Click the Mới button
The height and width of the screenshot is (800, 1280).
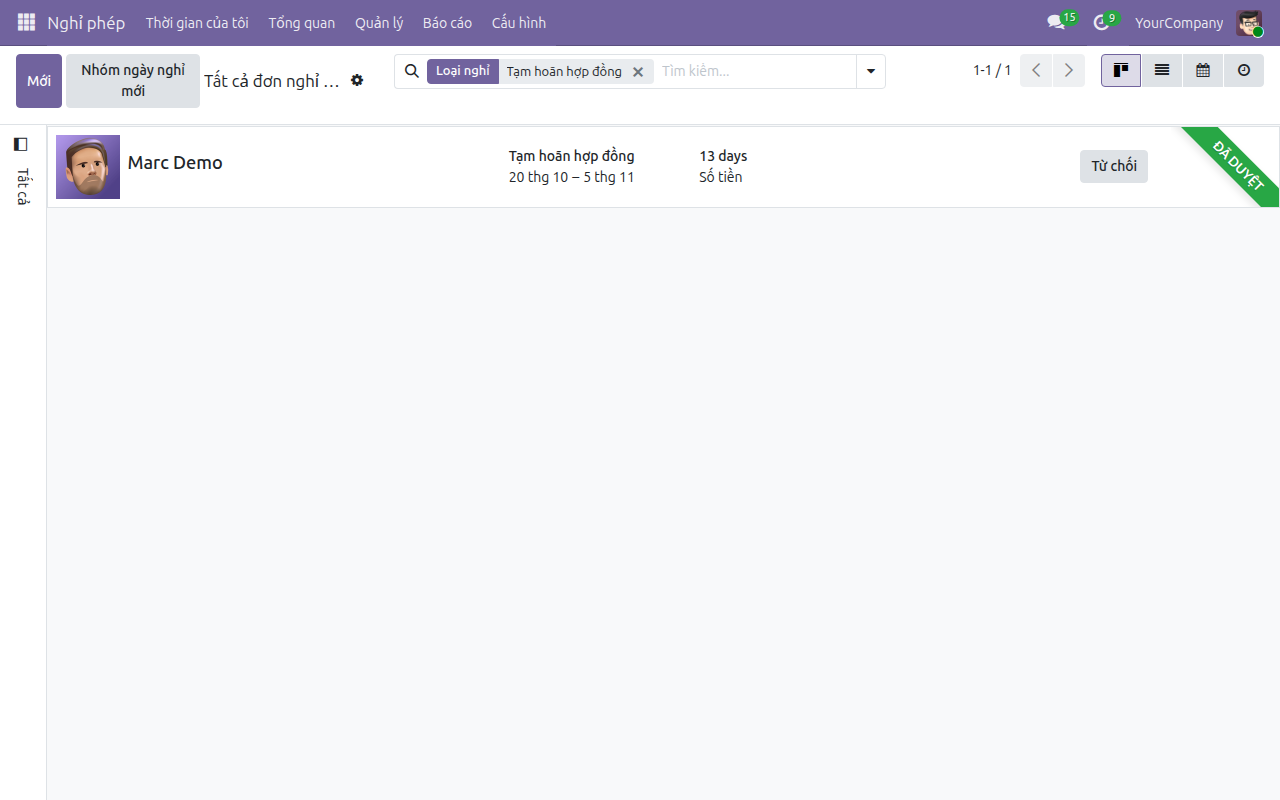[39, 81]
